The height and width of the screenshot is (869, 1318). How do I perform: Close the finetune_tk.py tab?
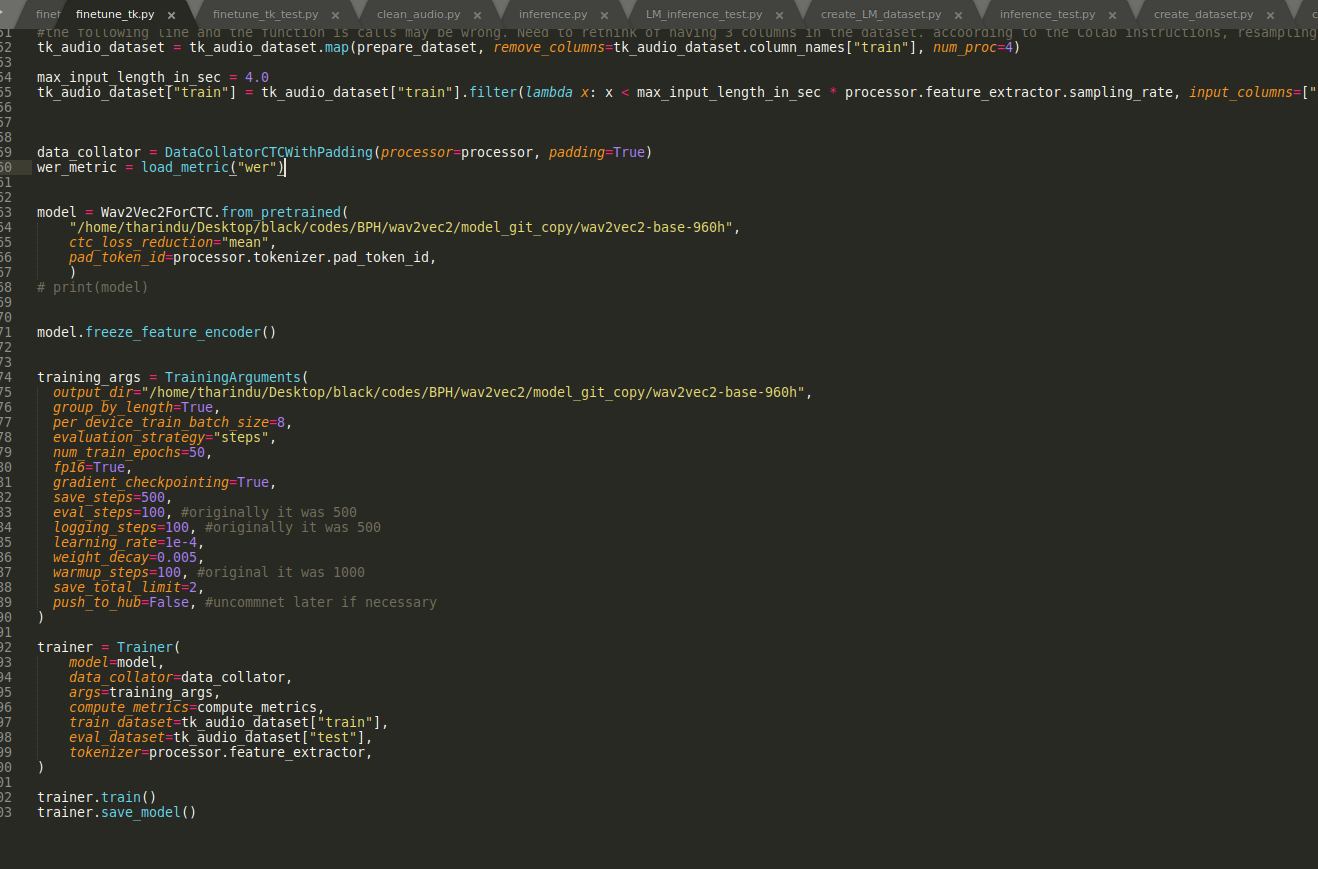pos(172,15)
